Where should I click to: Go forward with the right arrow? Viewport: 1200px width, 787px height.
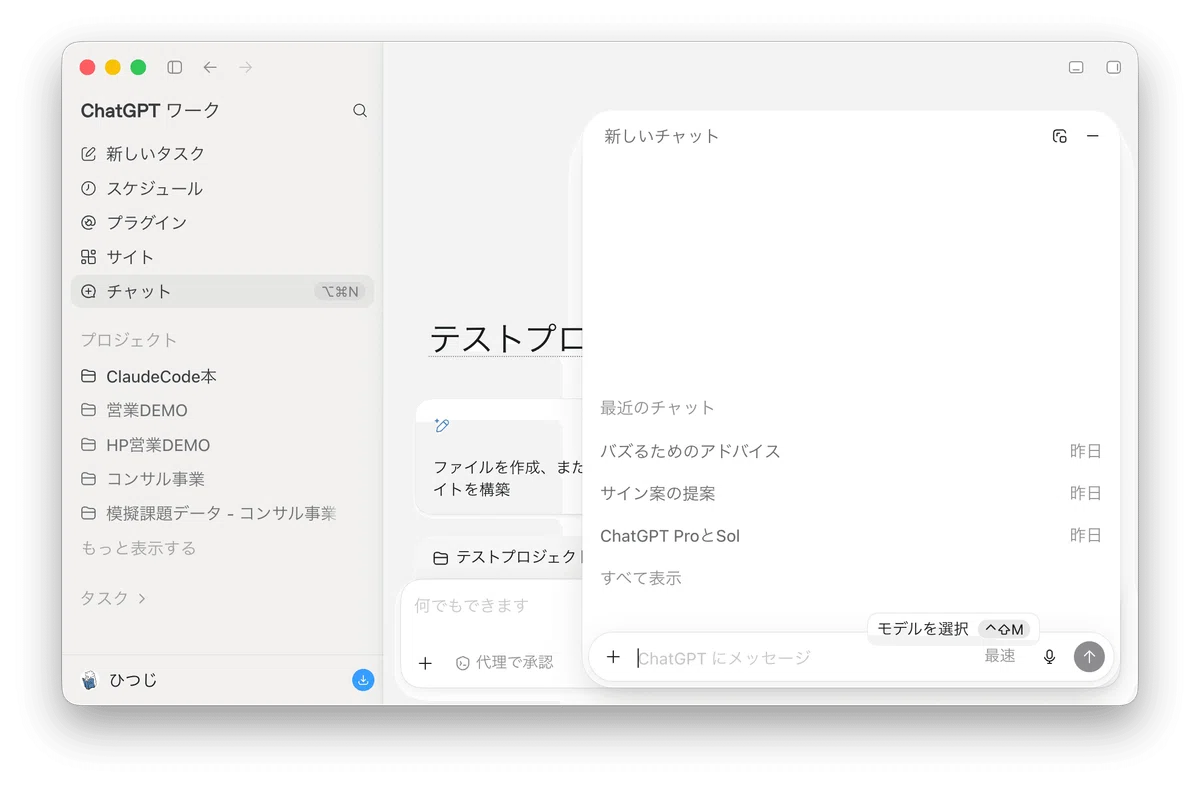pyautogui.click(x=246, y=67)
